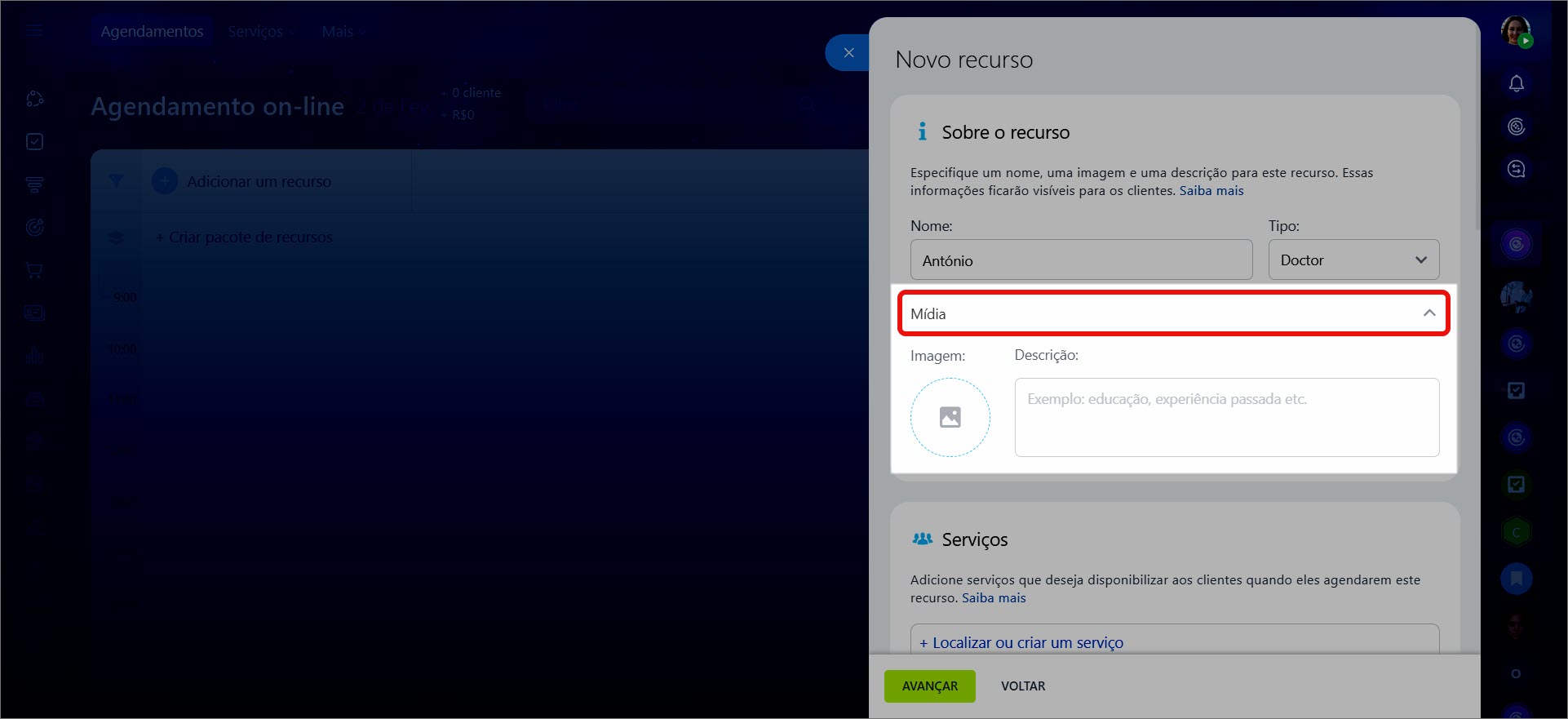Close the Novo recurso side panel
The image size is (1568, 719).
click(x=848, y=53)
